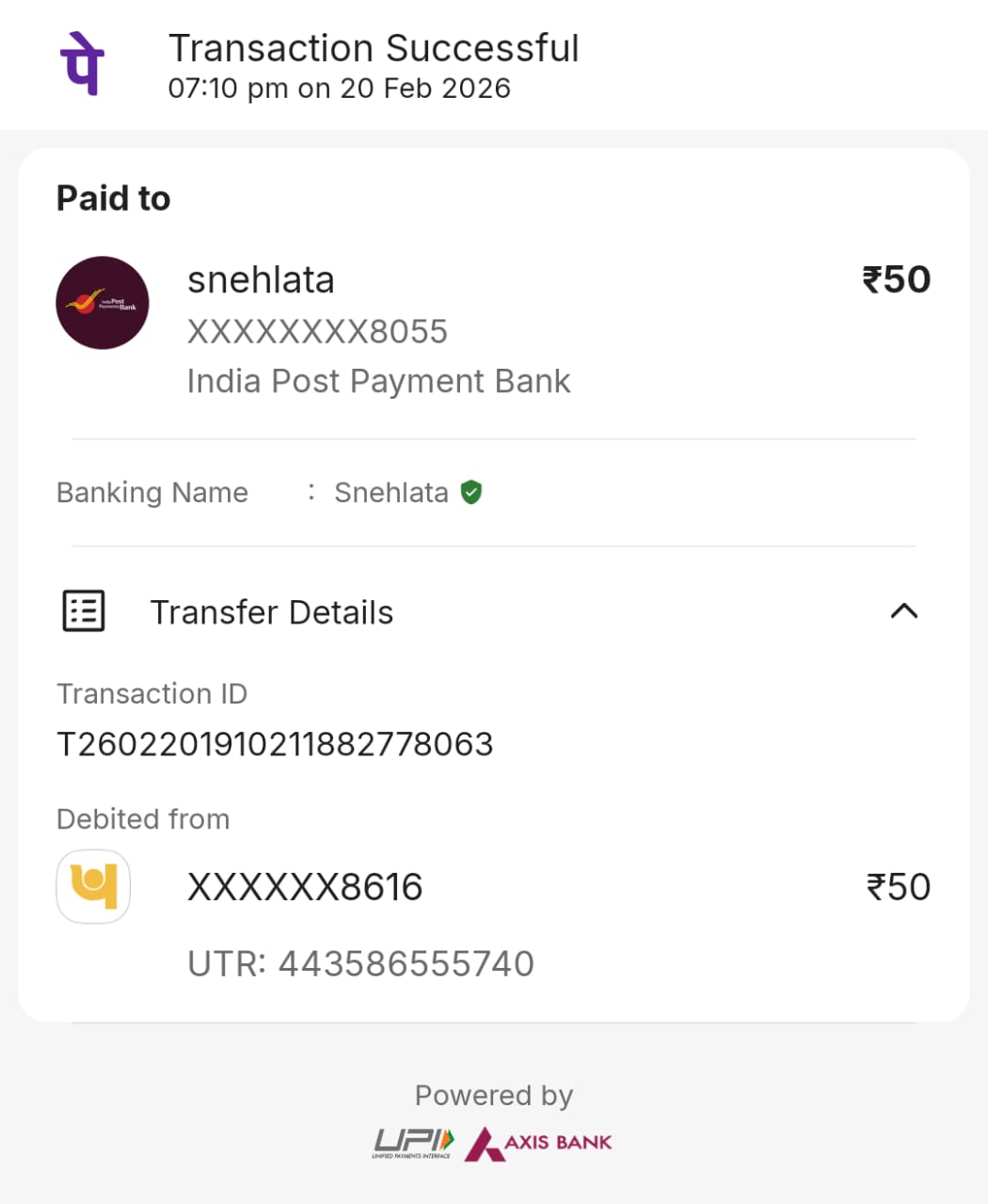This screenshot has height=1204, width=988.
Task: Click the UPI logo at bottom
Action: (x=413, y=1143)
